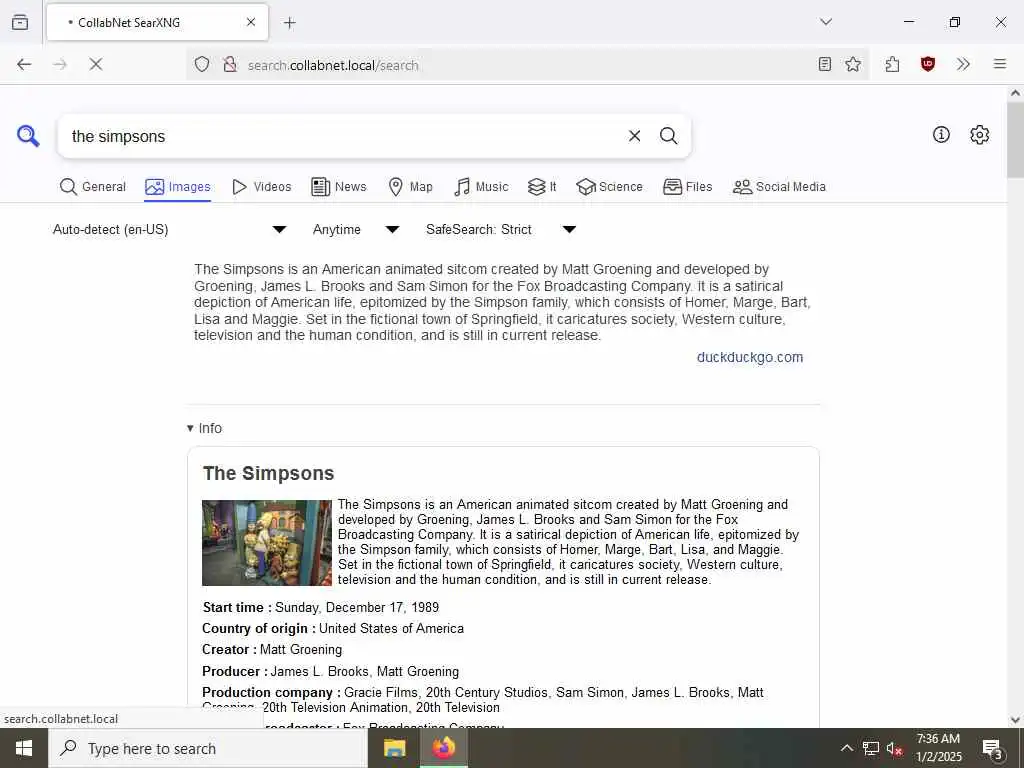Click the network status tray icon
Screen dimensions: 1024x768
point(871,748)
